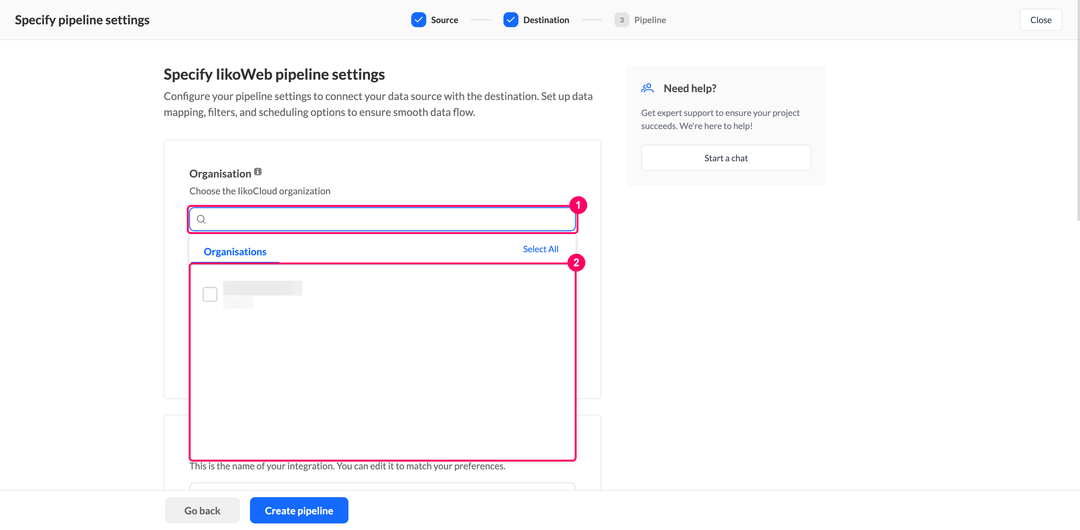Click the 'Specify likoWeb pipeline settings' heading
Viewport: 1080px width, 530px height.
click(274, 74)
